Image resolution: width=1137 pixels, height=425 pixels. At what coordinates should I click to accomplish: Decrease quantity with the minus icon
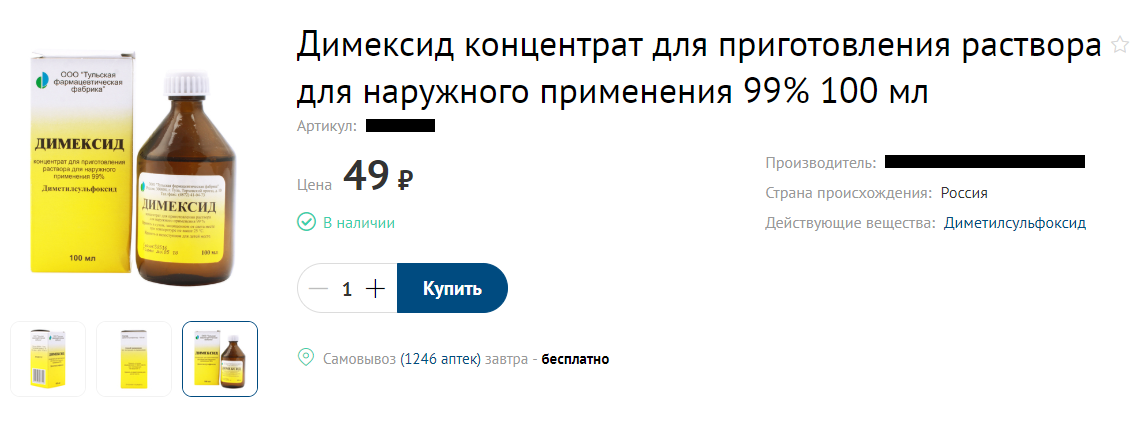point(319,289)
